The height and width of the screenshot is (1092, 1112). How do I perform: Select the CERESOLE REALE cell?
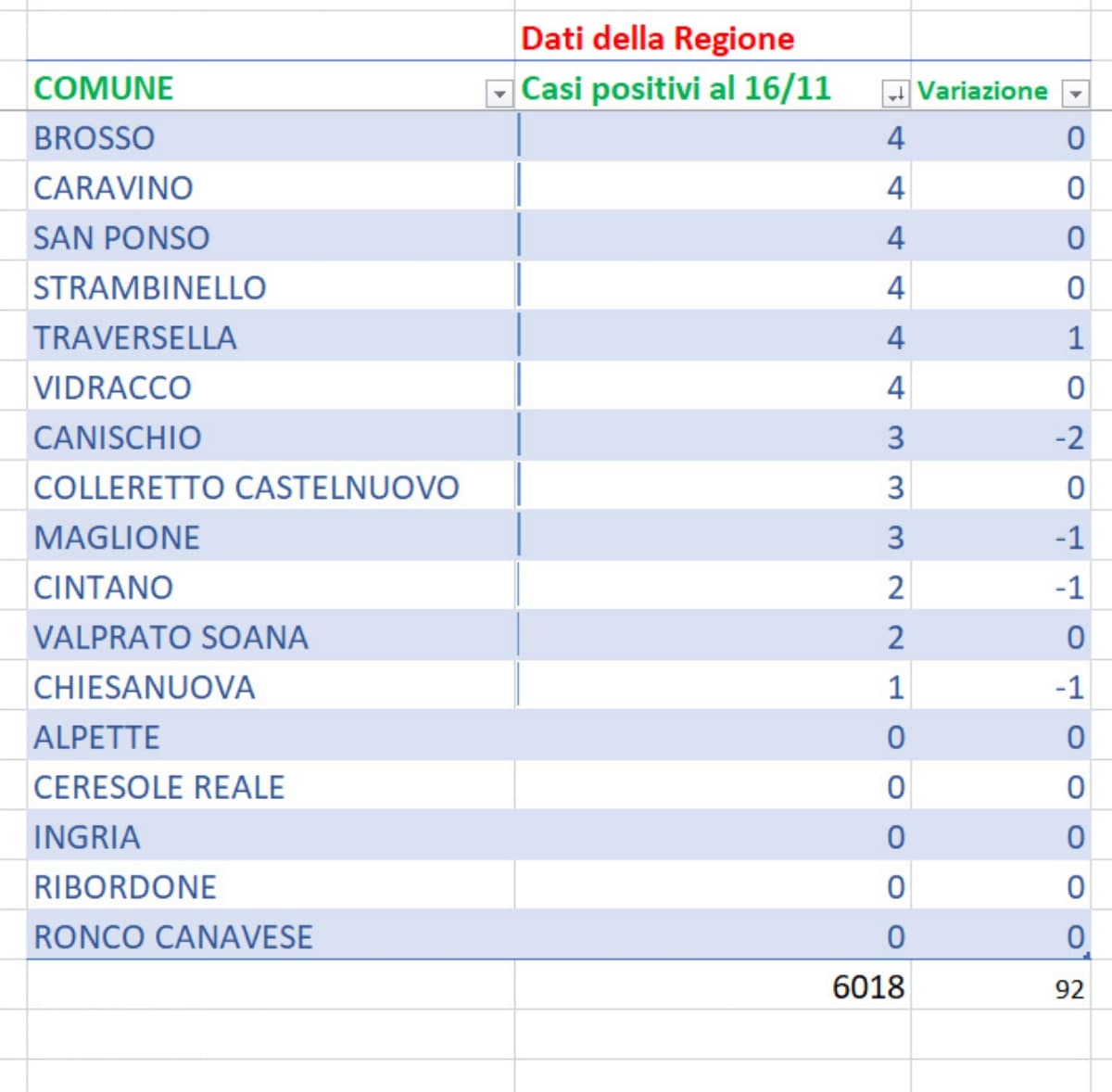coord(158,788)
